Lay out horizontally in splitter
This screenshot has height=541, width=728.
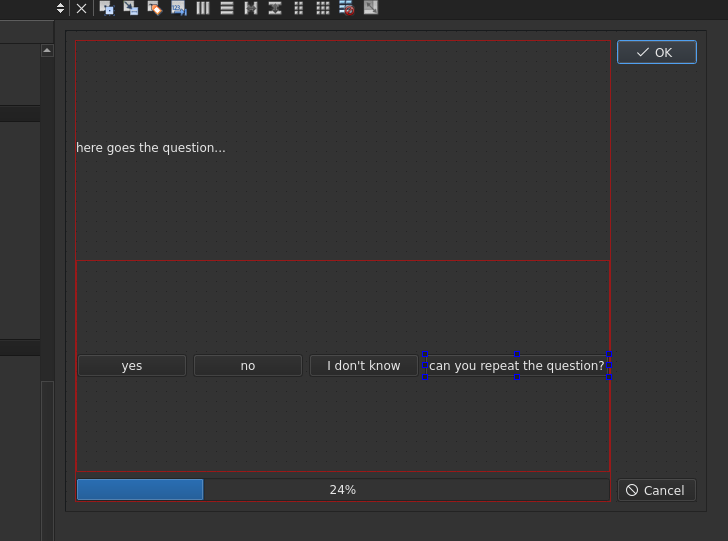(x=251, y=8)
